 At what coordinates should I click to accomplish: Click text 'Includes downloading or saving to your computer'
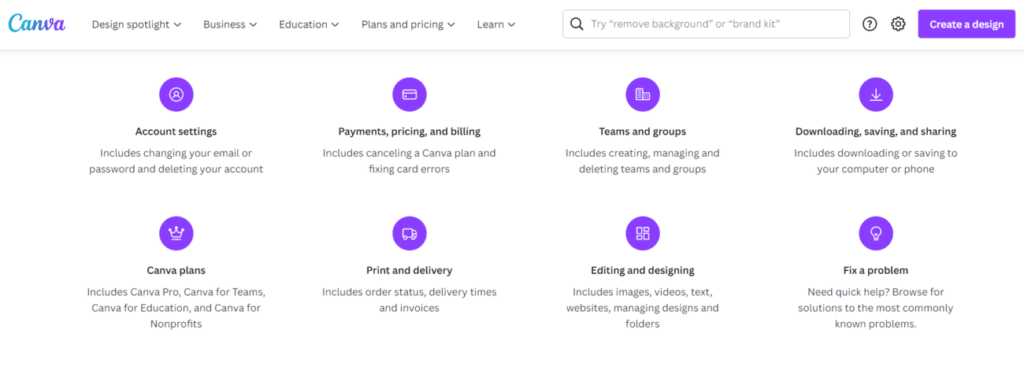click(x=876, y=161)
